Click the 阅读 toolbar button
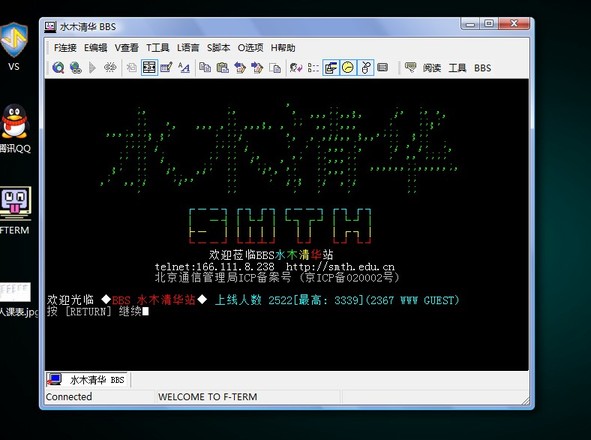The width and height of the screenshot is (591, 440). tap(432, 68)
